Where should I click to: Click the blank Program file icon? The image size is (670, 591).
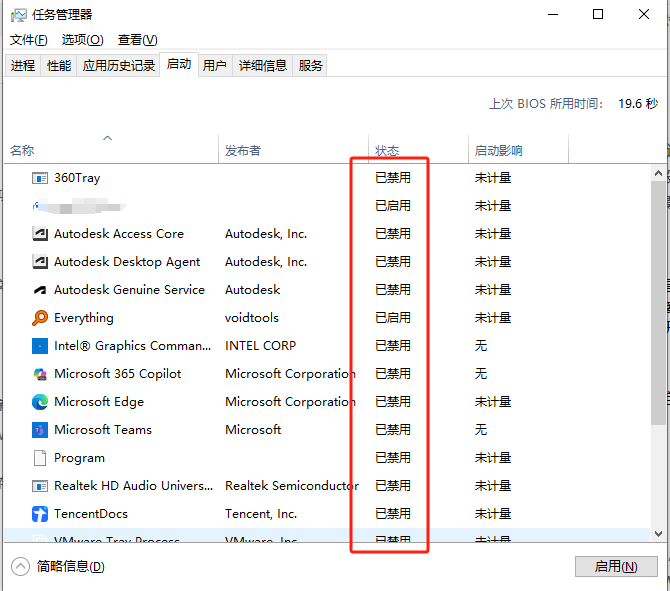click(40, 458)
